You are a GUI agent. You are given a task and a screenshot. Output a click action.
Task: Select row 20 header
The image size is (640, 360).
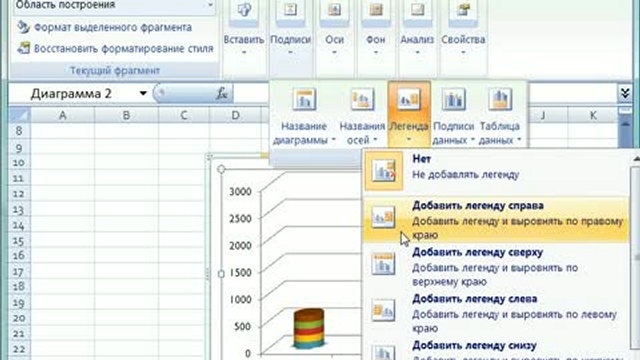(19, 318)
